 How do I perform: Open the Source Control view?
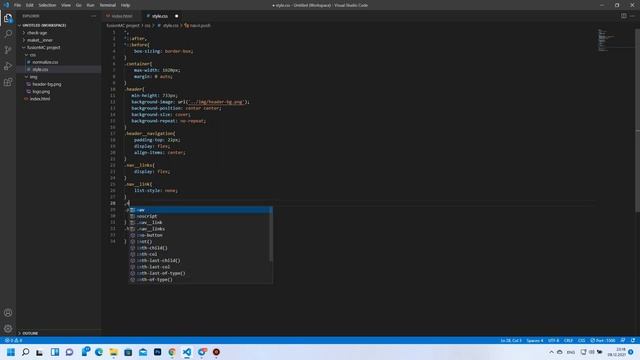coord(8,50)
